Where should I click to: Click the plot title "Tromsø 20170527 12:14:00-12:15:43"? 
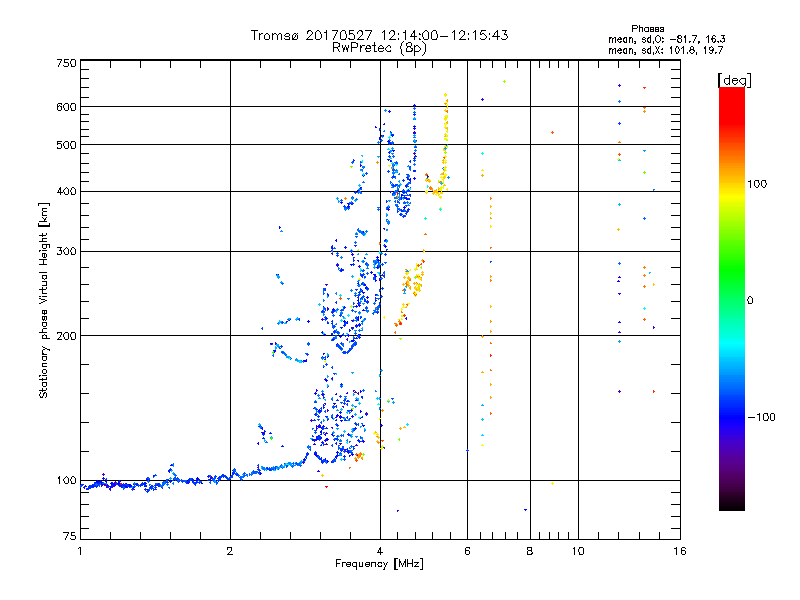[x=380, y=35]
